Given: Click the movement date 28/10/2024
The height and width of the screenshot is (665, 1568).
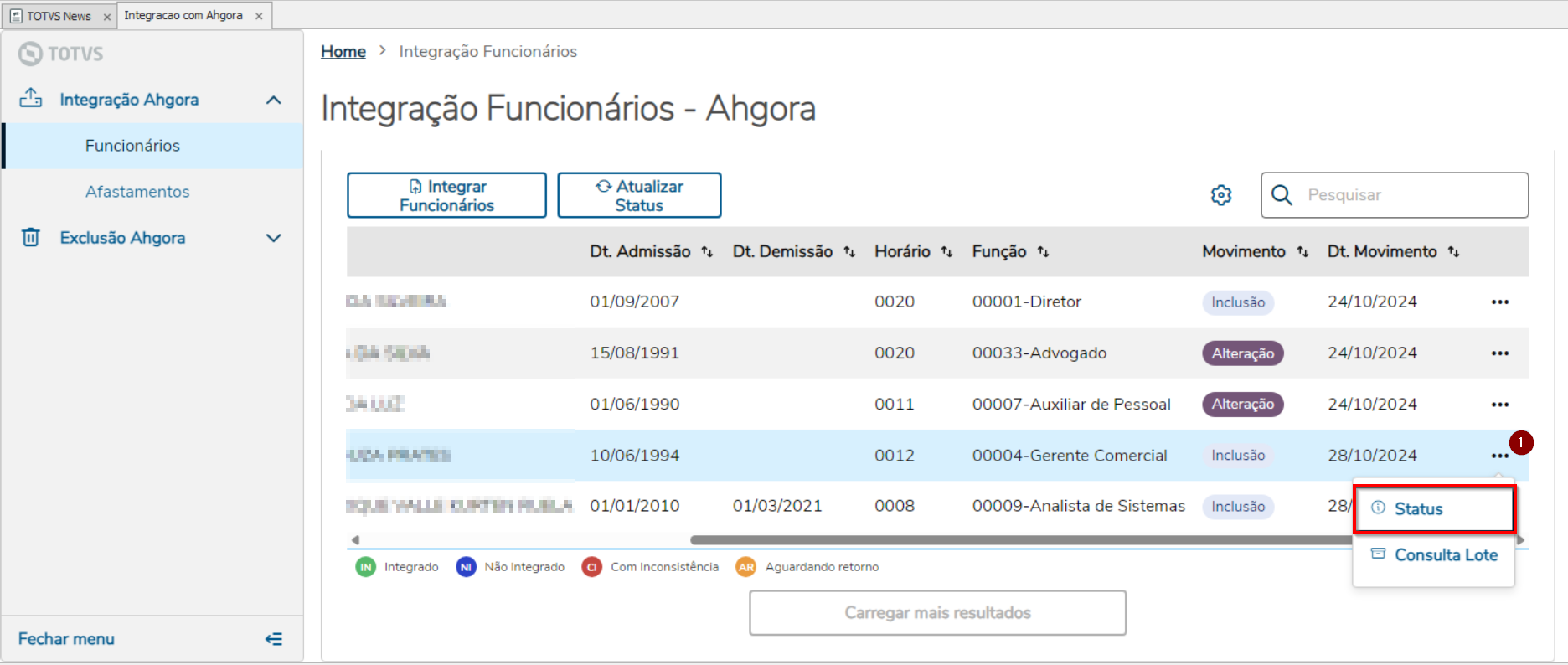Looking at the screenshot, I should 1372,456.
